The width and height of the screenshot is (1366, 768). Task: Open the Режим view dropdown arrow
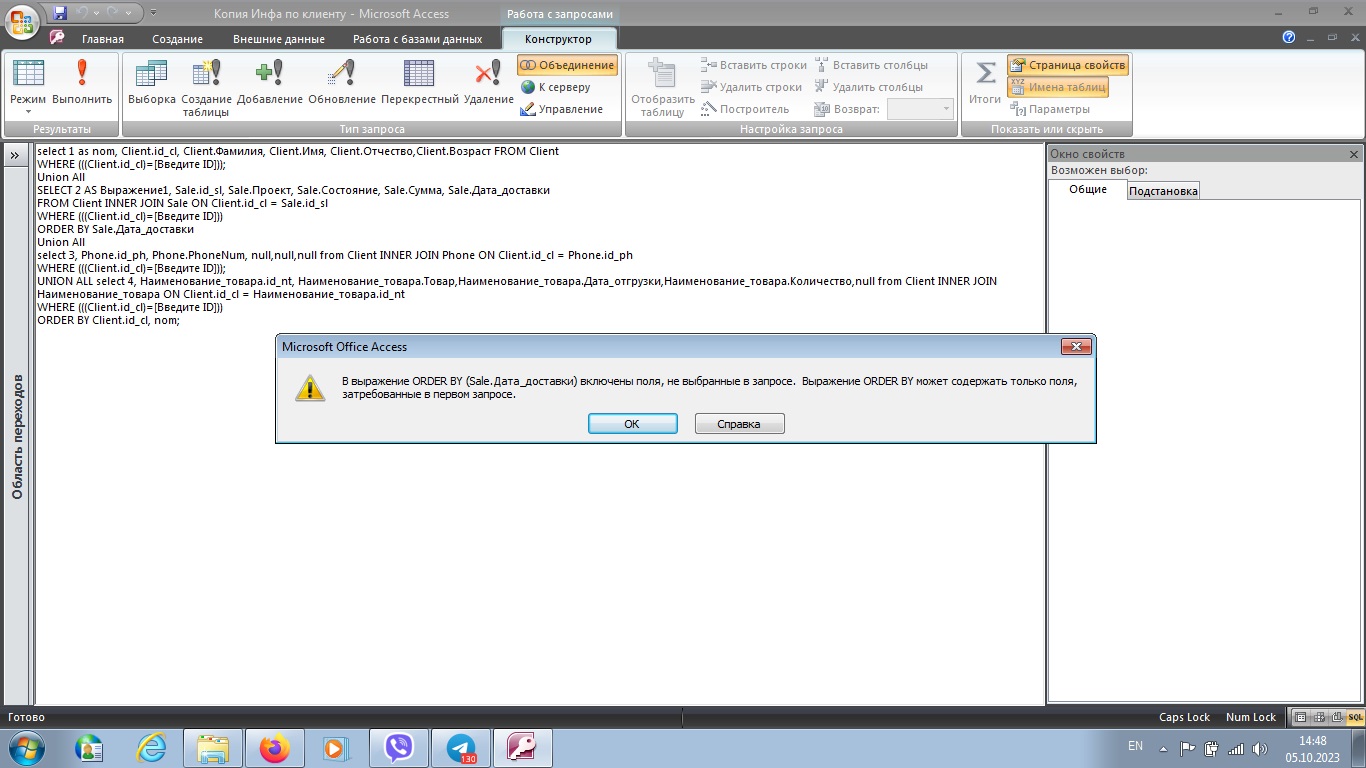[28, 111]
